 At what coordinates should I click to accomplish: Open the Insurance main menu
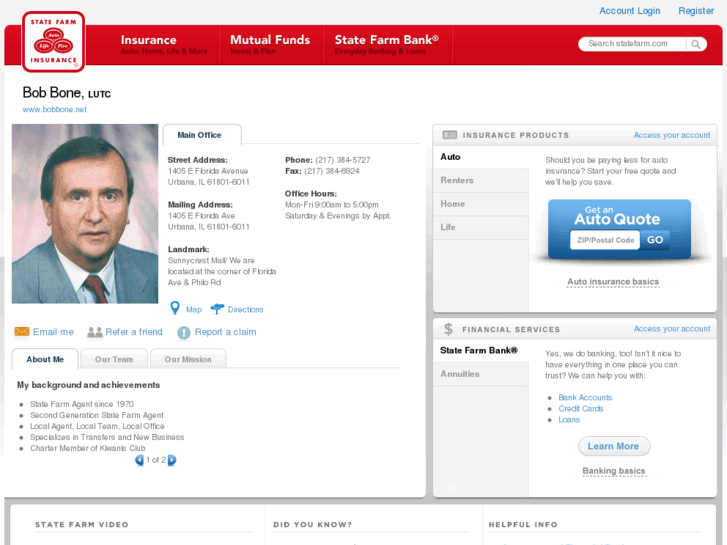tap(164, 45)
